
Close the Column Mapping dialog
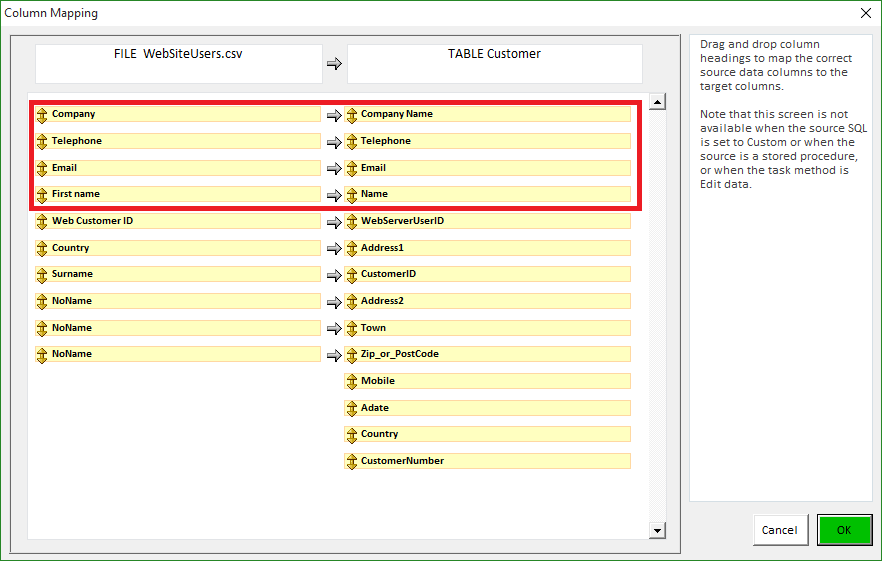pyautogui.click(x=865, y=14)
